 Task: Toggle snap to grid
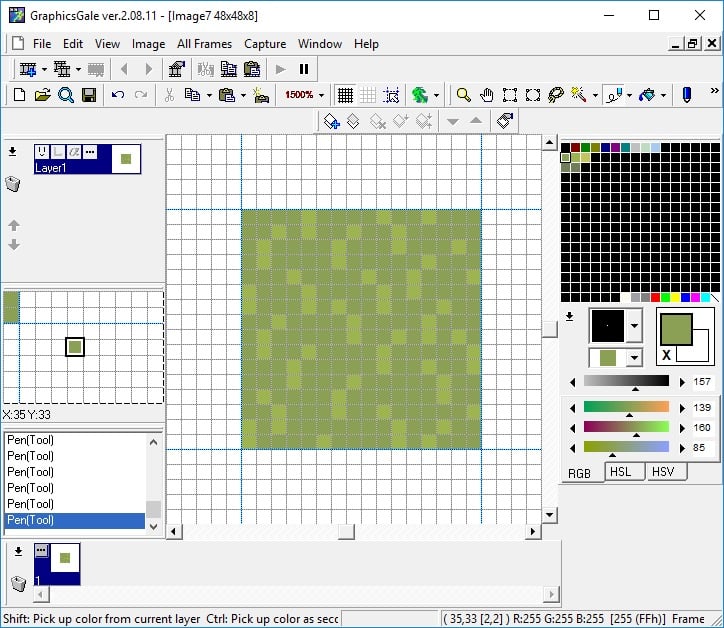[x=391, y=95]
